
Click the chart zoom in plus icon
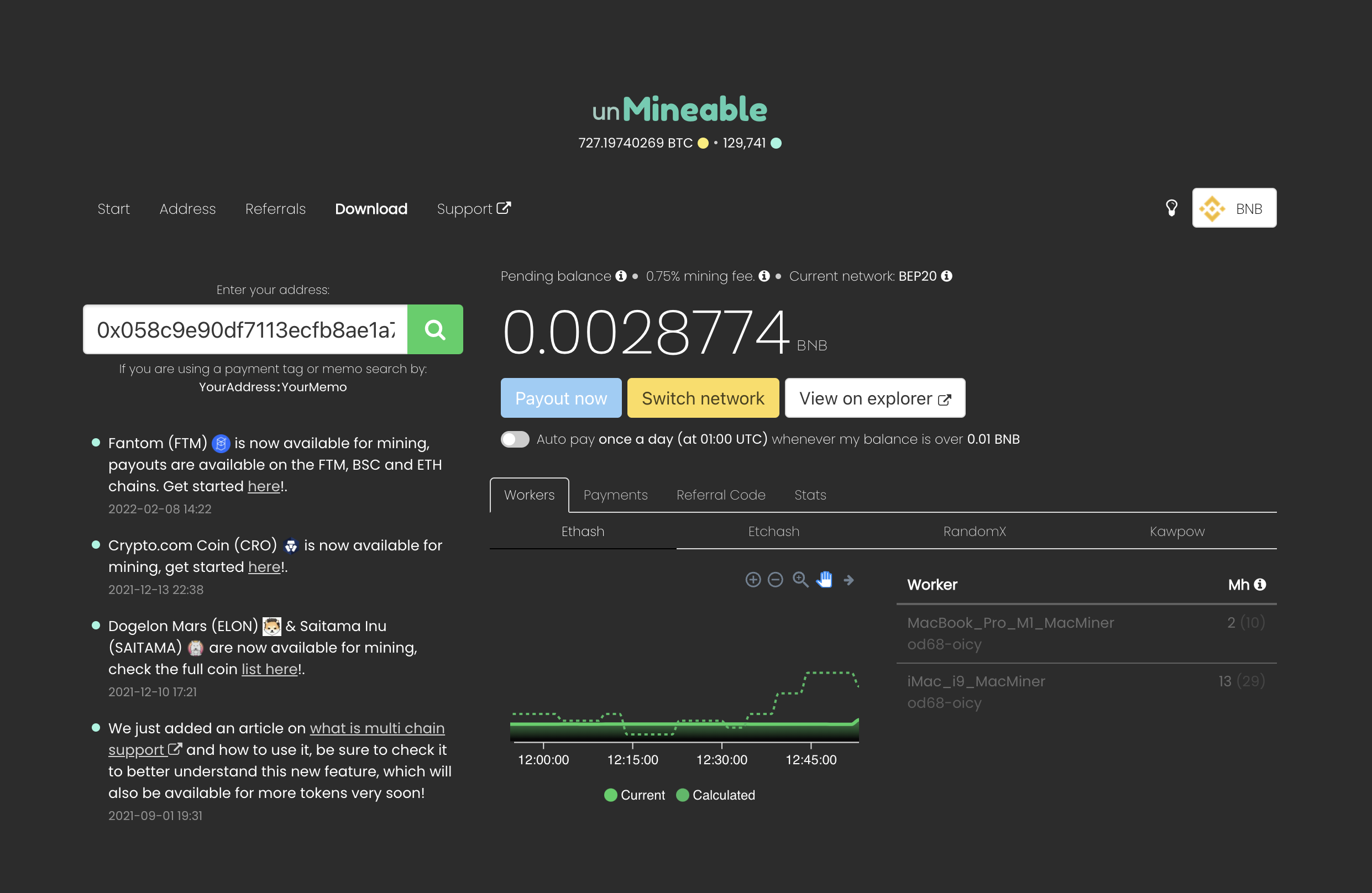(x=753, y=579)
